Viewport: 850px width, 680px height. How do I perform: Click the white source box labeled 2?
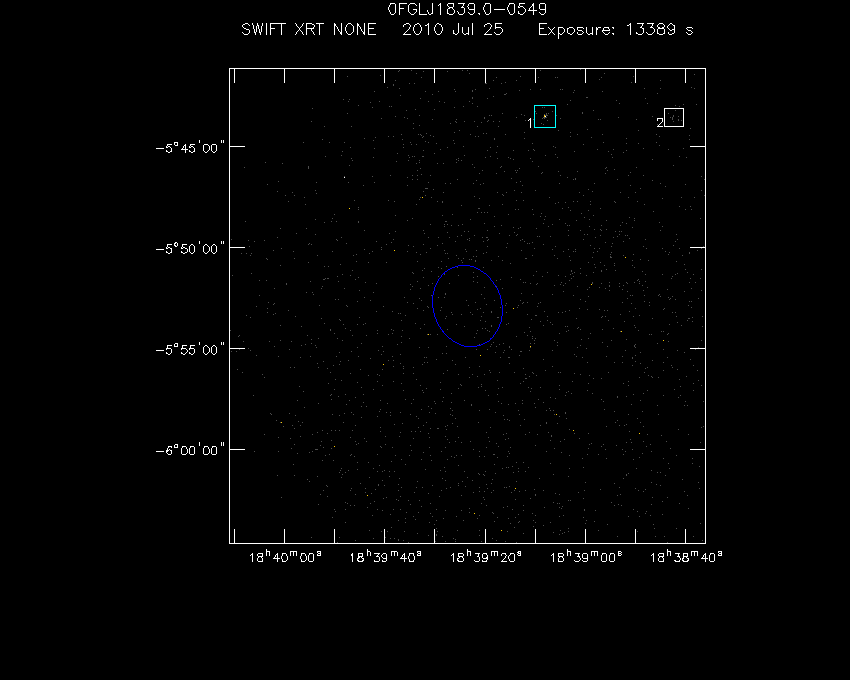(x=674, y=118)
